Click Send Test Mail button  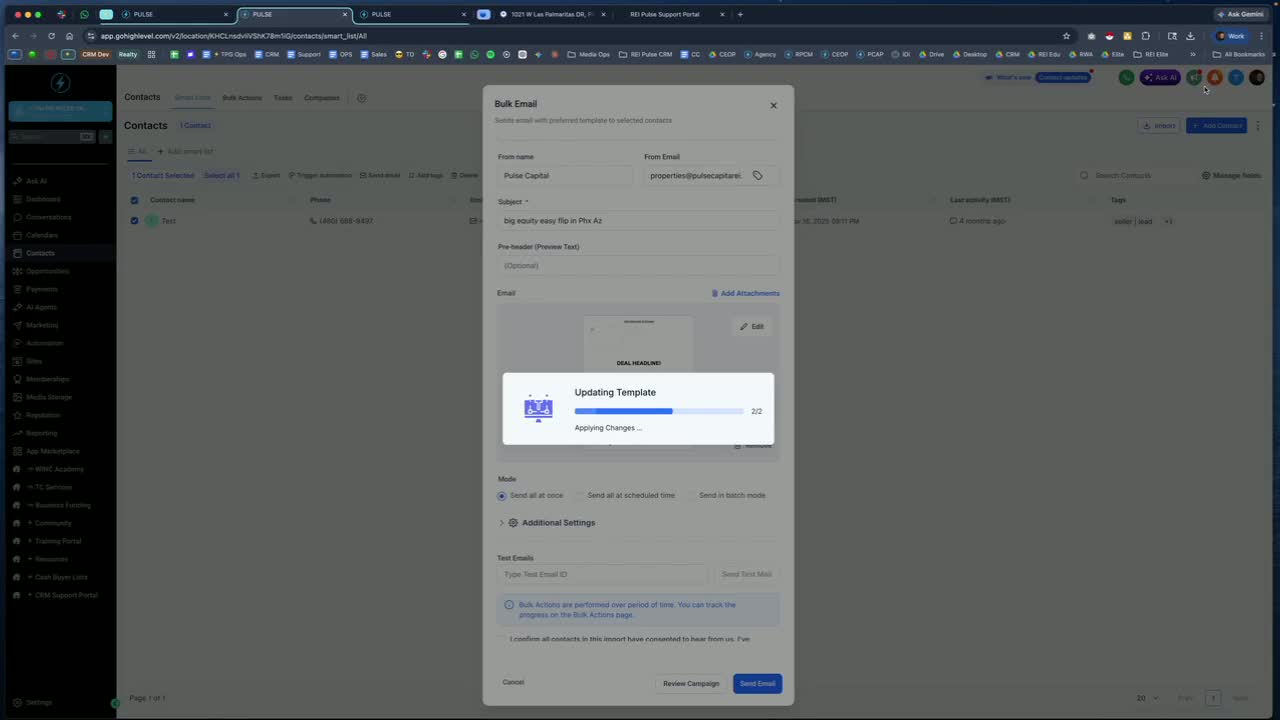[746, 574]
